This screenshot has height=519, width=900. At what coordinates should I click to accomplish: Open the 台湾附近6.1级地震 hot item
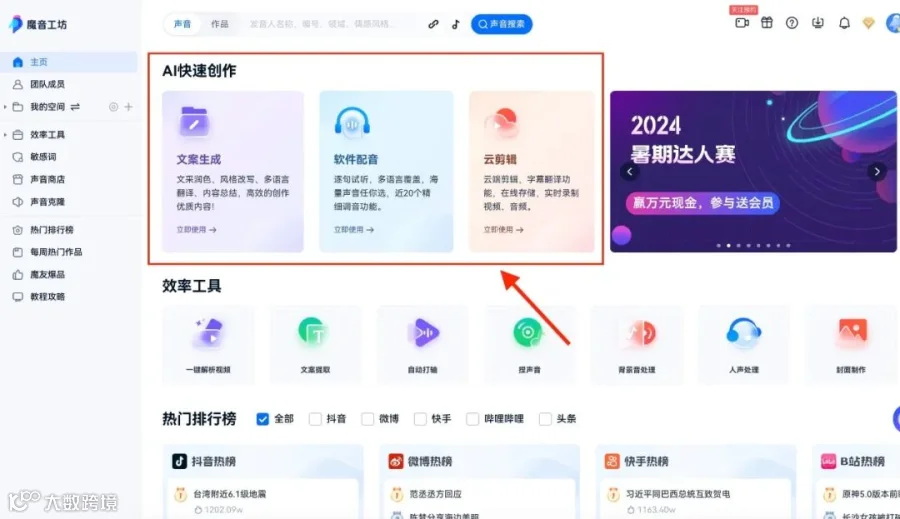pyautogui.click(x=230, y=494)
